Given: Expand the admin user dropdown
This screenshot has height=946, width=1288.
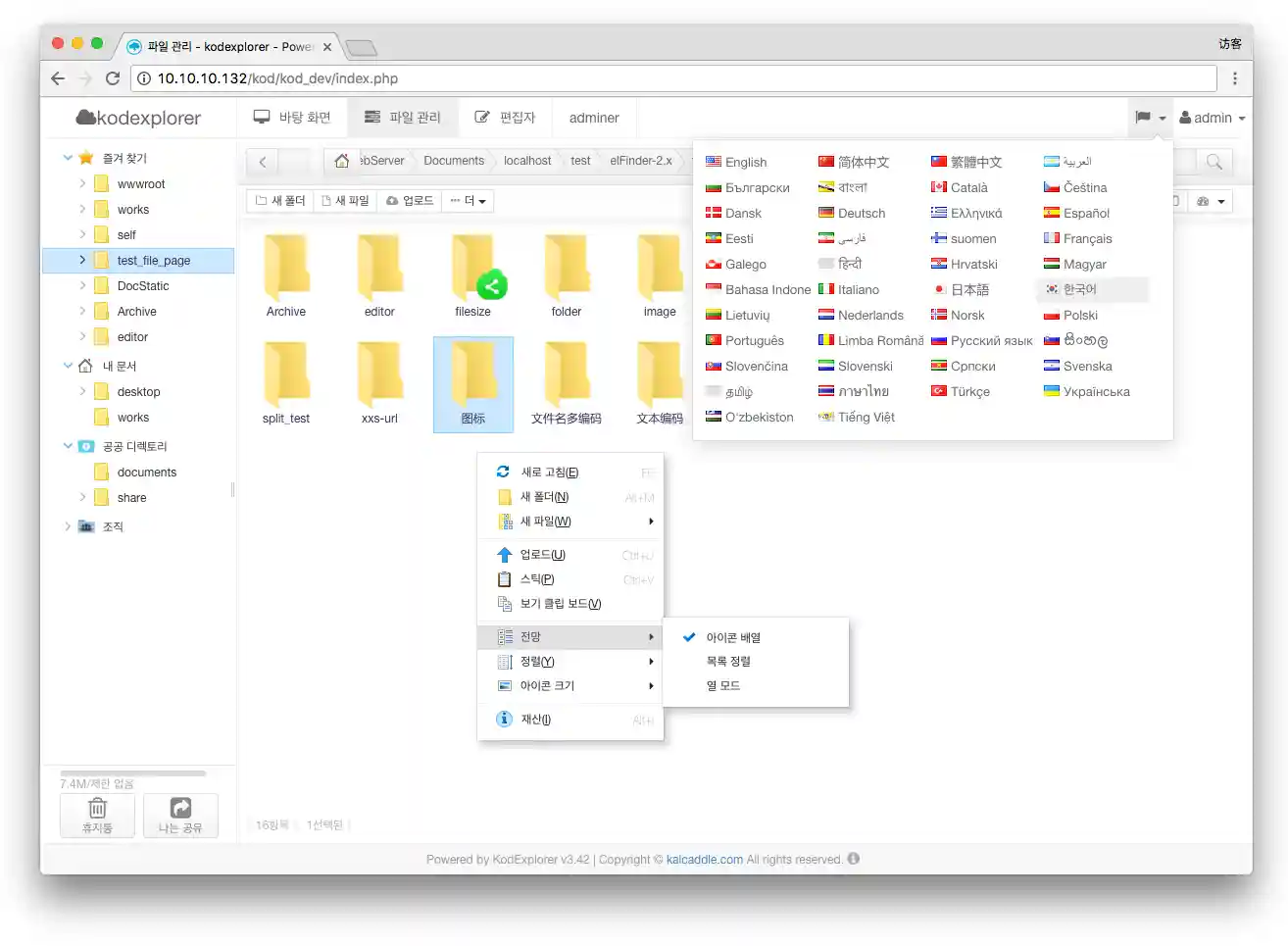Looking at the screenshot, I should pos(1213,118).
